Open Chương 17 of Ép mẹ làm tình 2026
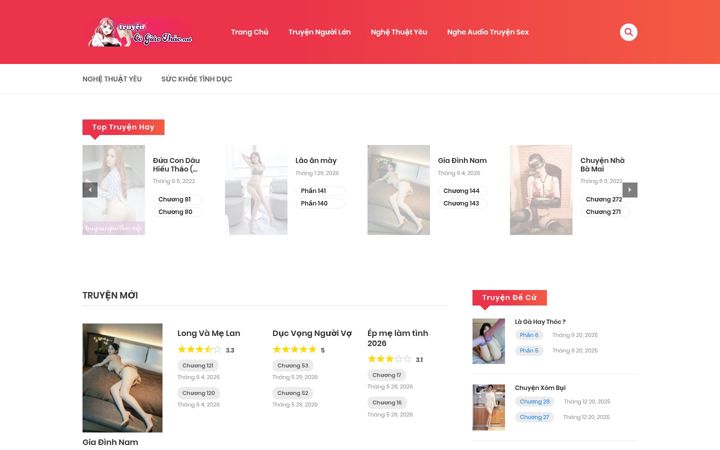The image size is (720, 450). point(387,375)
